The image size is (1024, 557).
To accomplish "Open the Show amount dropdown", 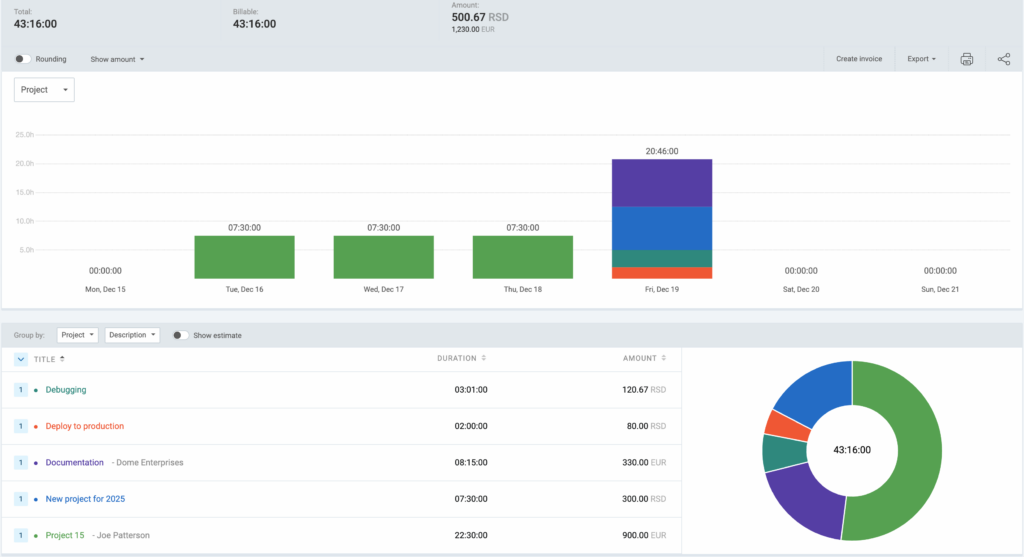I will click(x=117, y=59).
